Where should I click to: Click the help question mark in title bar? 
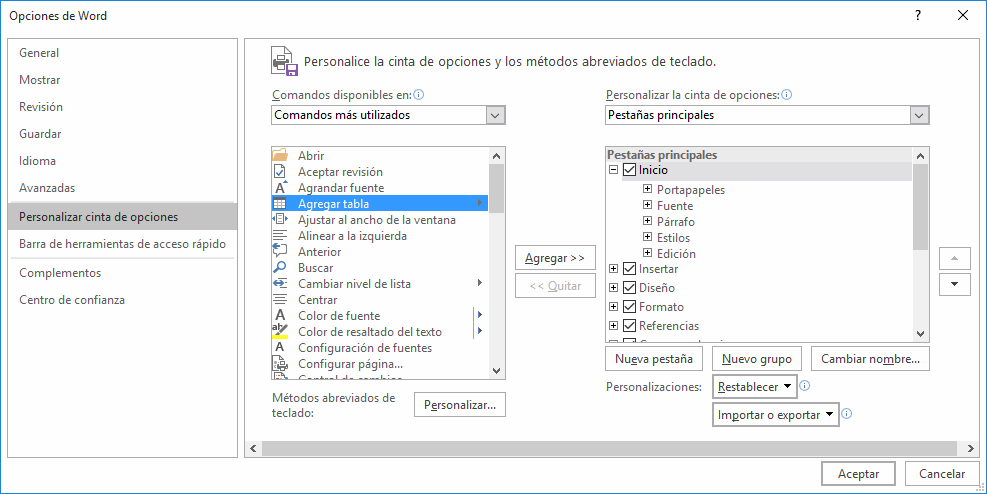coord(918,16)
